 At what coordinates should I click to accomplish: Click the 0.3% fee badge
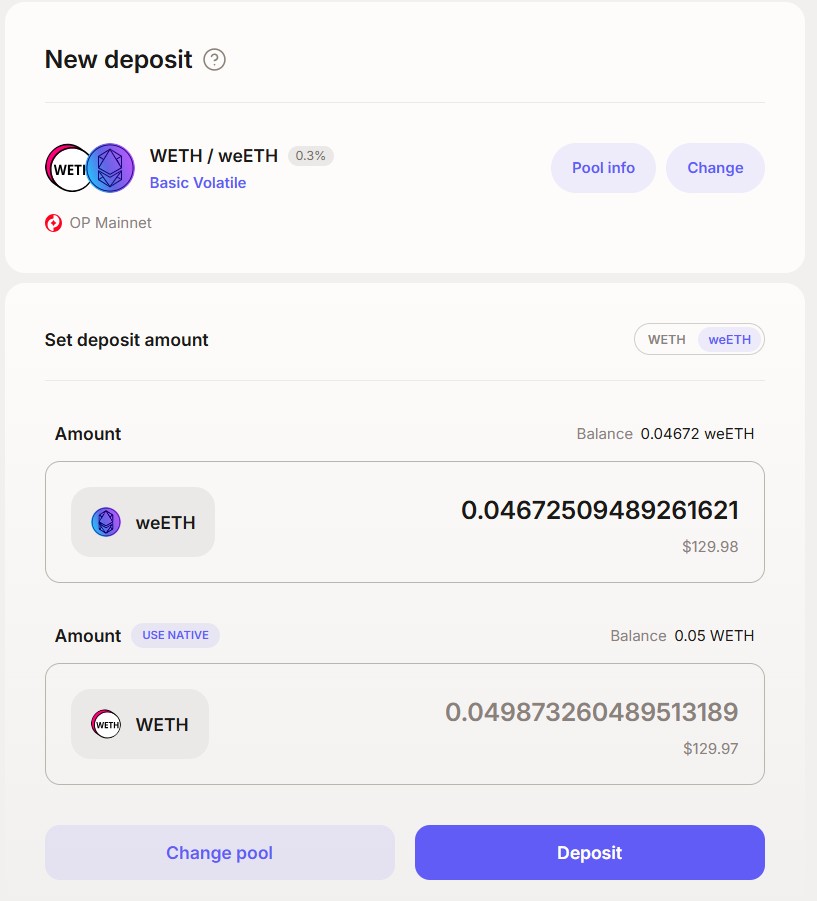311,156
